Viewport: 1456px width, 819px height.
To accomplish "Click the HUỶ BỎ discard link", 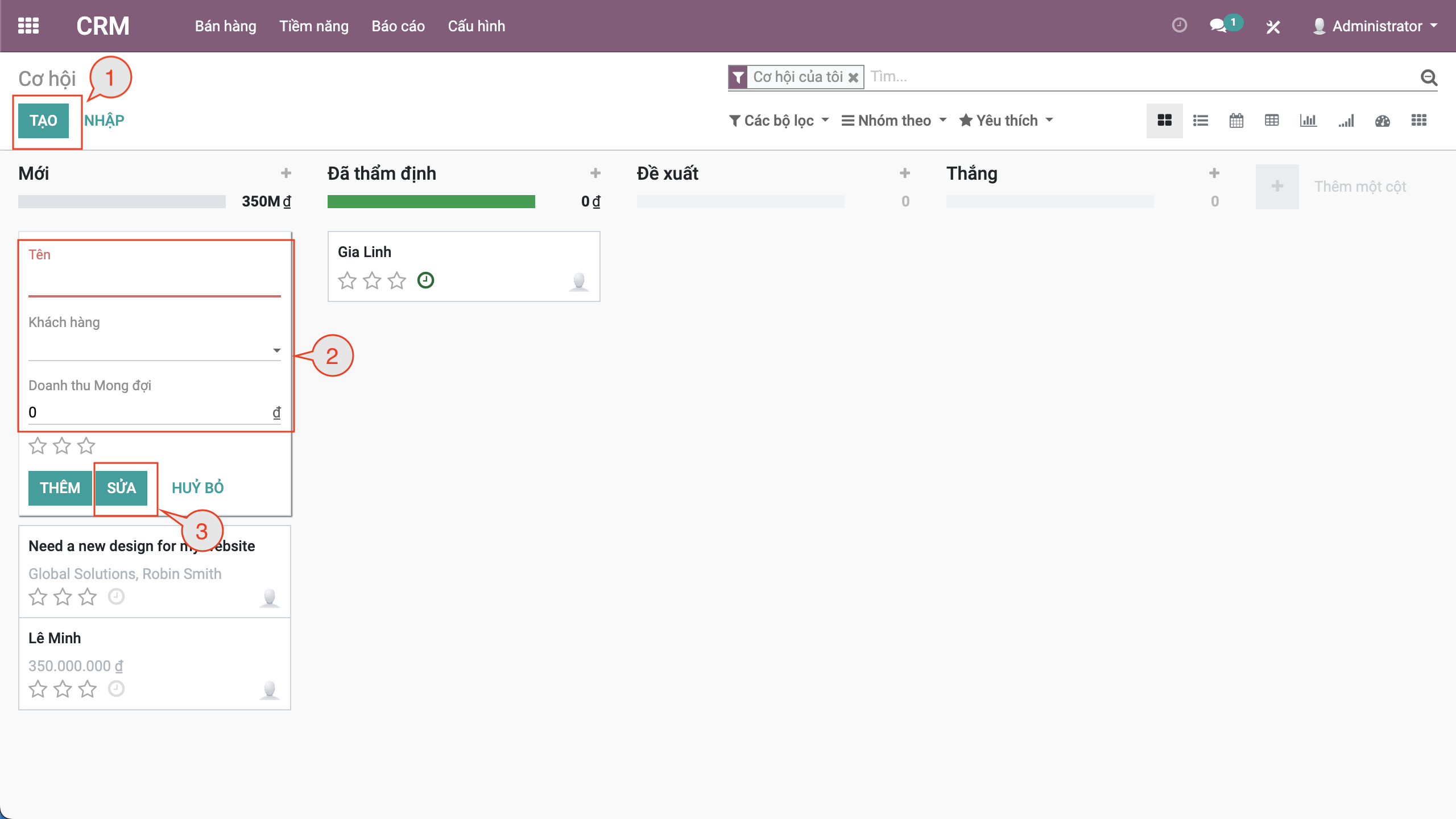I will tap(198, 488).
